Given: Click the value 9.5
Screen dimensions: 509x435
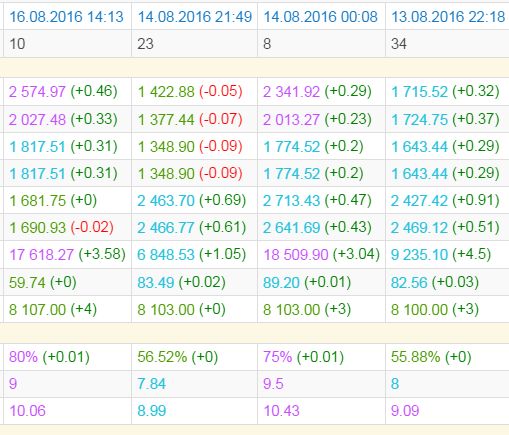Looking at the screenshot, I should click(273, 384).
